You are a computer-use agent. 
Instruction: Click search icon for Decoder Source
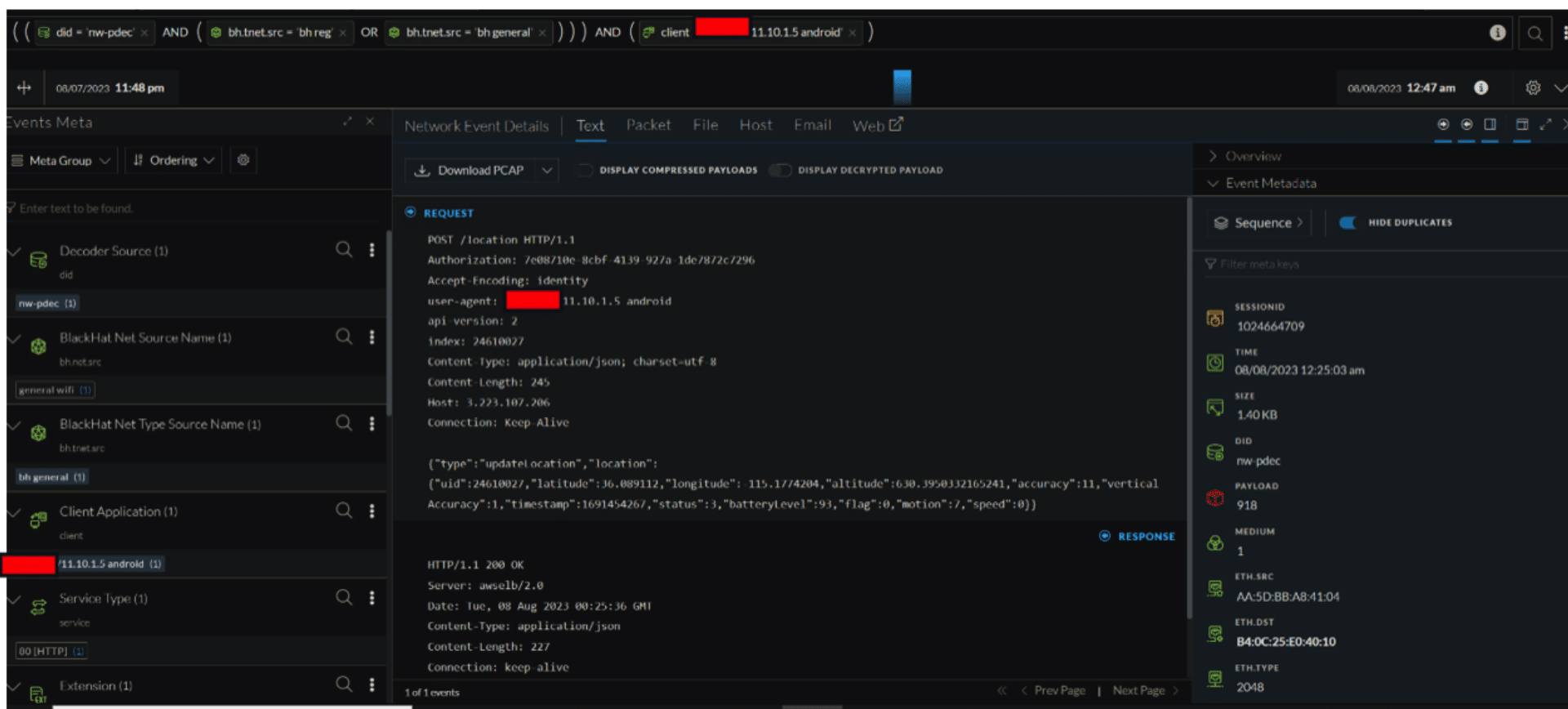(344, 249)
